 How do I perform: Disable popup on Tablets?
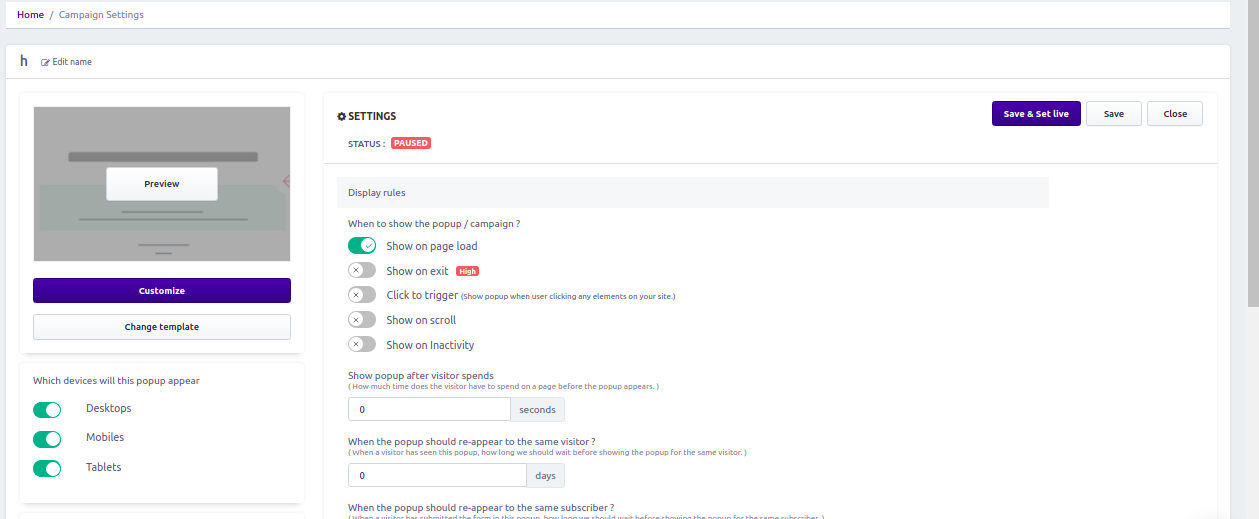click(47, 468)
